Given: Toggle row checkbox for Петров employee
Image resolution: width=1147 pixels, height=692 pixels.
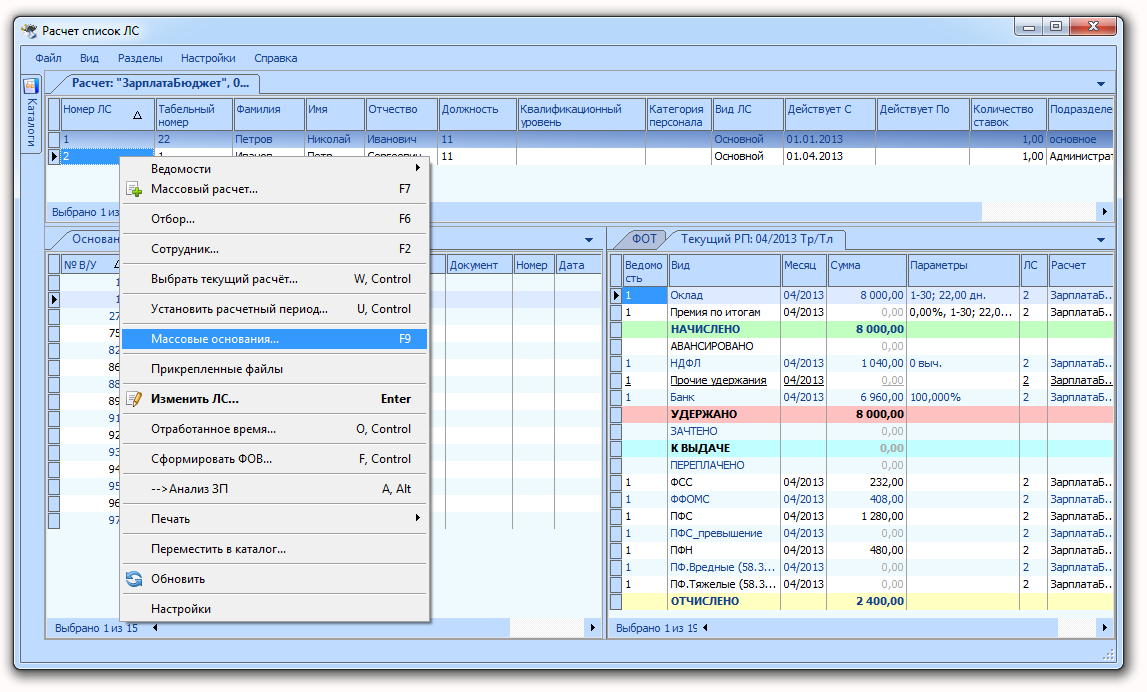Looking at the screenshot, I should click(54, 139).
